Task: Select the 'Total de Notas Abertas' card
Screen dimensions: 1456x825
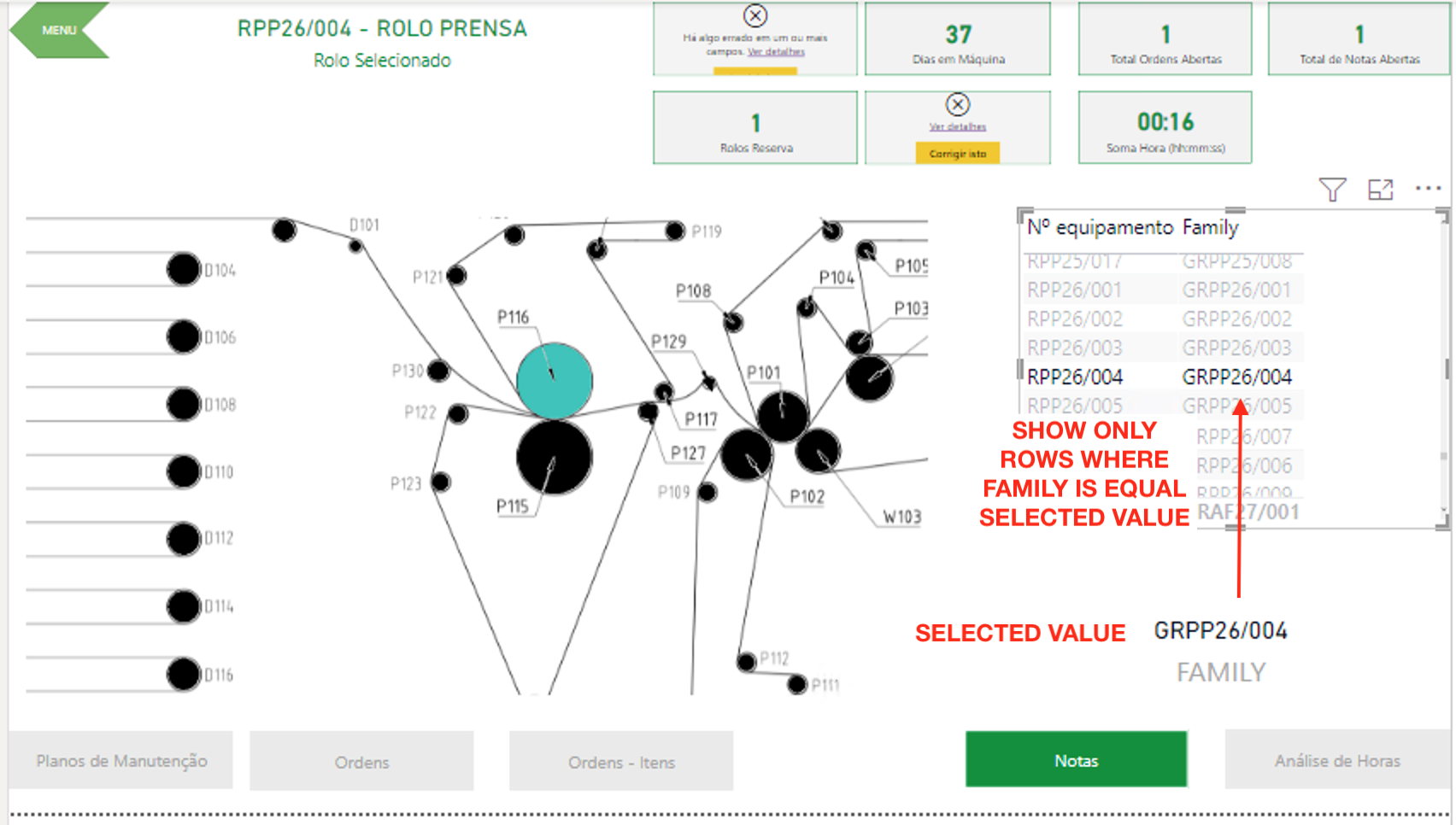Action: [x=1359, y=39]
